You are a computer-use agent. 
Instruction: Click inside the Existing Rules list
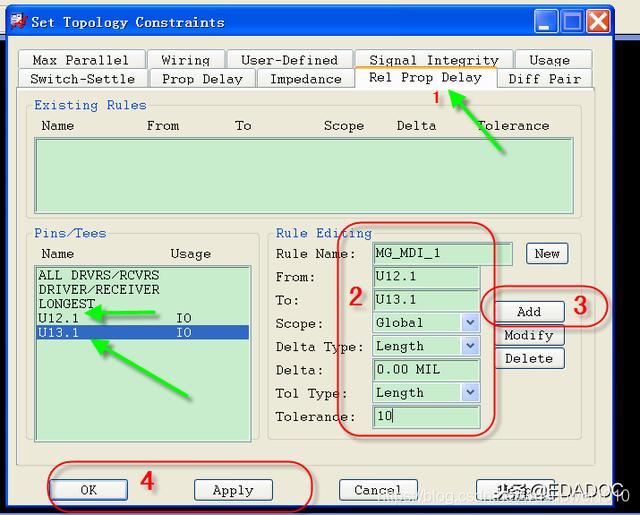coord(304,176)
